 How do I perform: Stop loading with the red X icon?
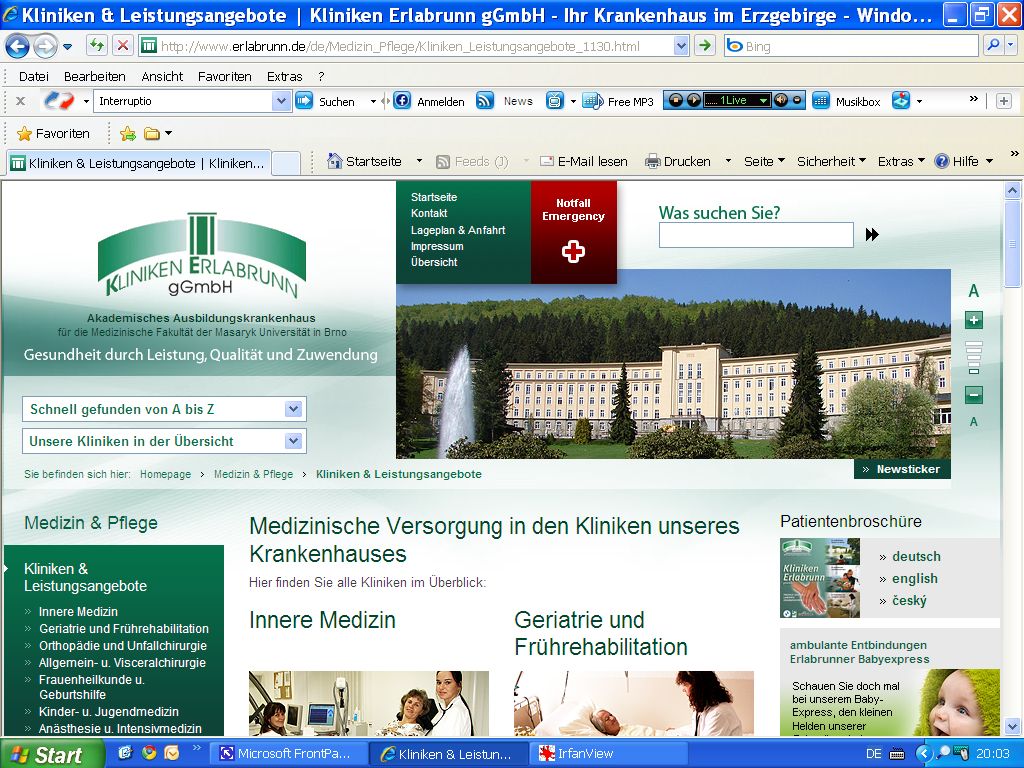tap(122, 46)
